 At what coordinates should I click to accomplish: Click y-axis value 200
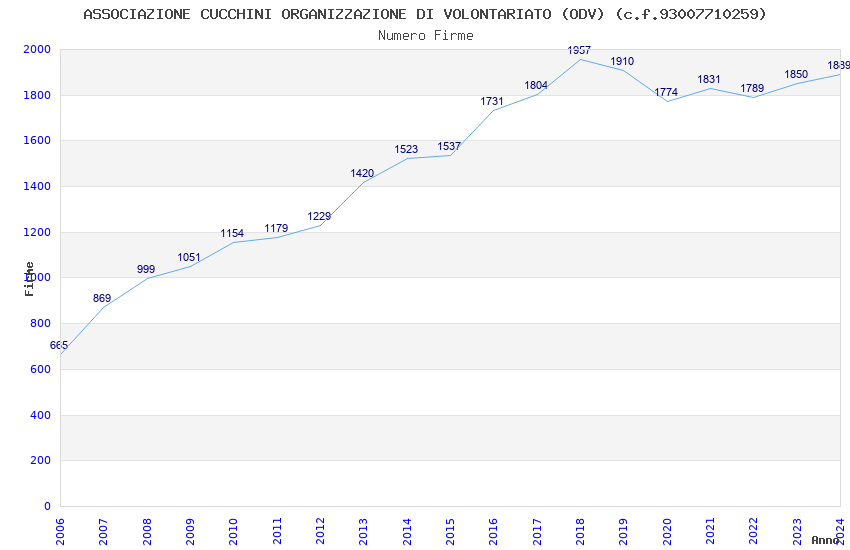[40, 461]
